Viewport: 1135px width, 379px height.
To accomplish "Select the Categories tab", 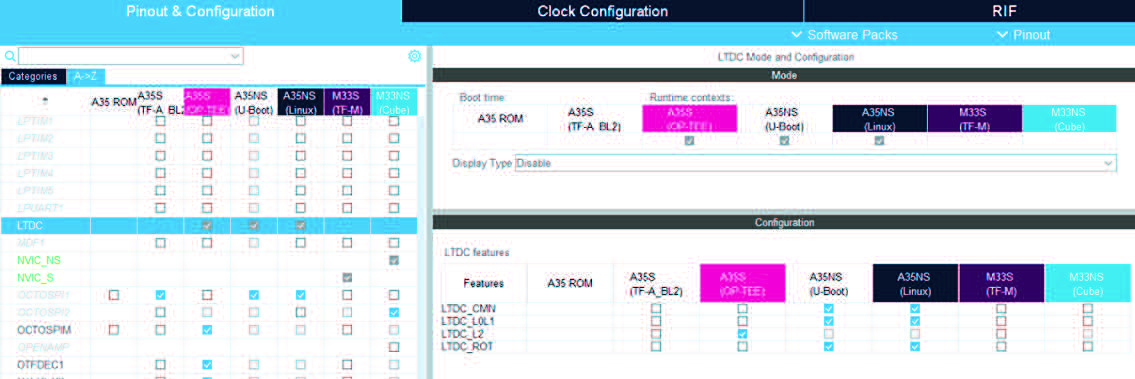I will coord(33,76).
